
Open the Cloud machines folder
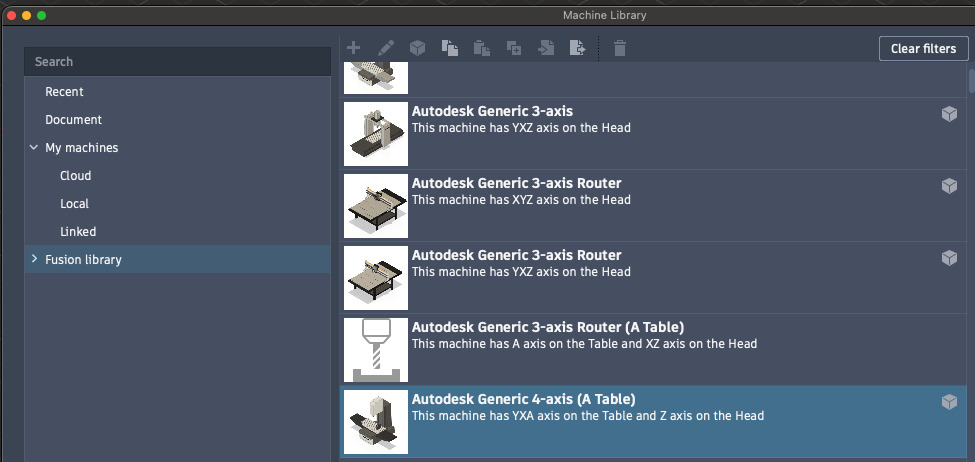75,175
